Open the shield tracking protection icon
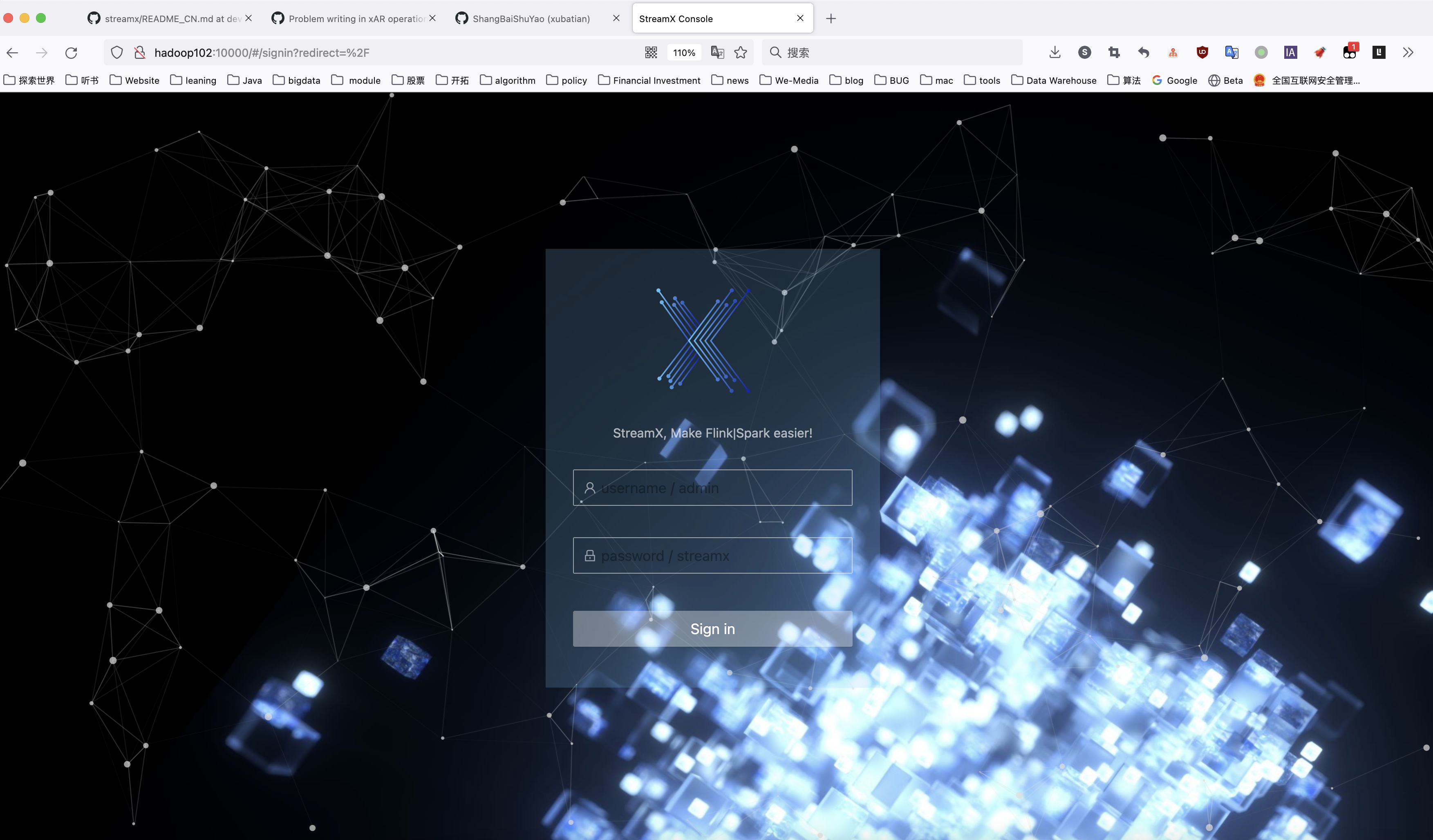Screen dimensions: 1433x840 pyautogui.click(x=116, y=53)
